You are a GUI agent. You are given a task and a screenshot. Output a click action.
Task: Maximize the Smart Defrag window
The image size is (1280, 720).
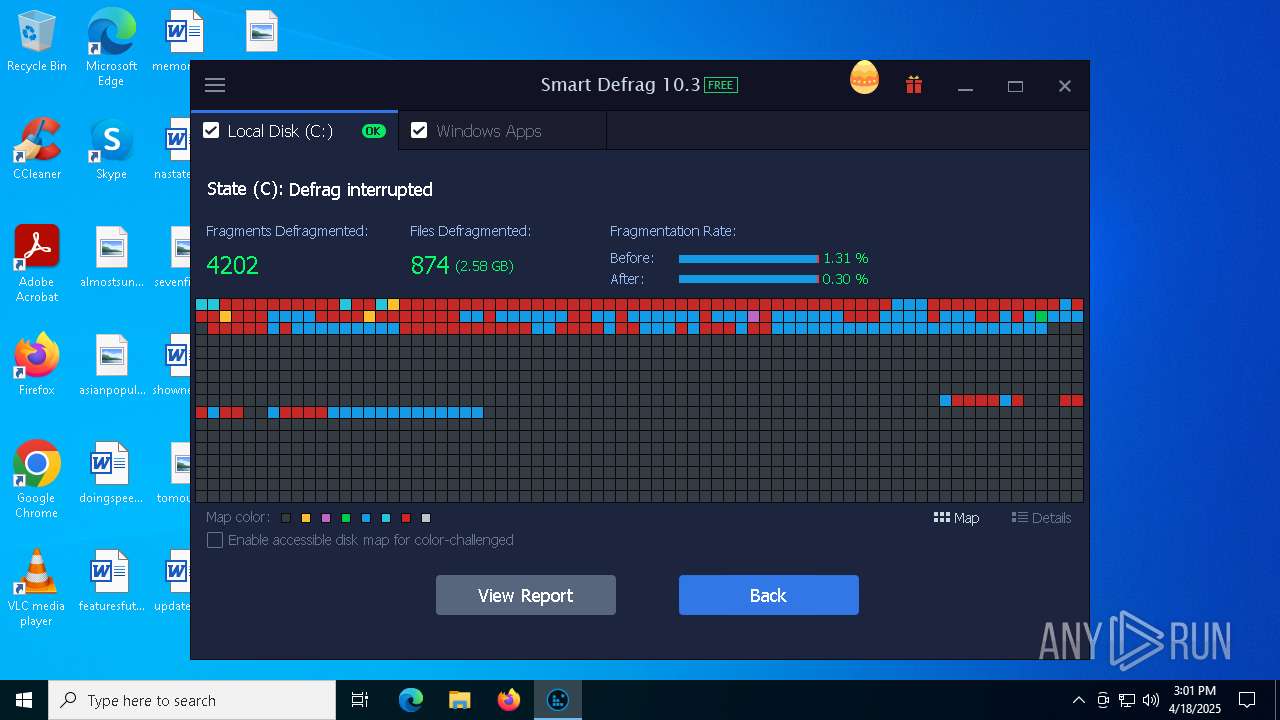pos(1015,87)
